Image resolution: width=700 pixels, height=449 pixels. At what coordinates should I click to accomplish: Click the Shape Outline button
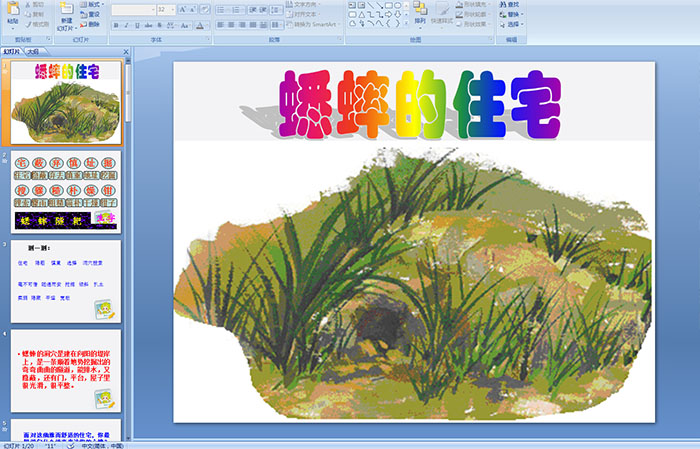pyautogui.click(x=474, y=14)
